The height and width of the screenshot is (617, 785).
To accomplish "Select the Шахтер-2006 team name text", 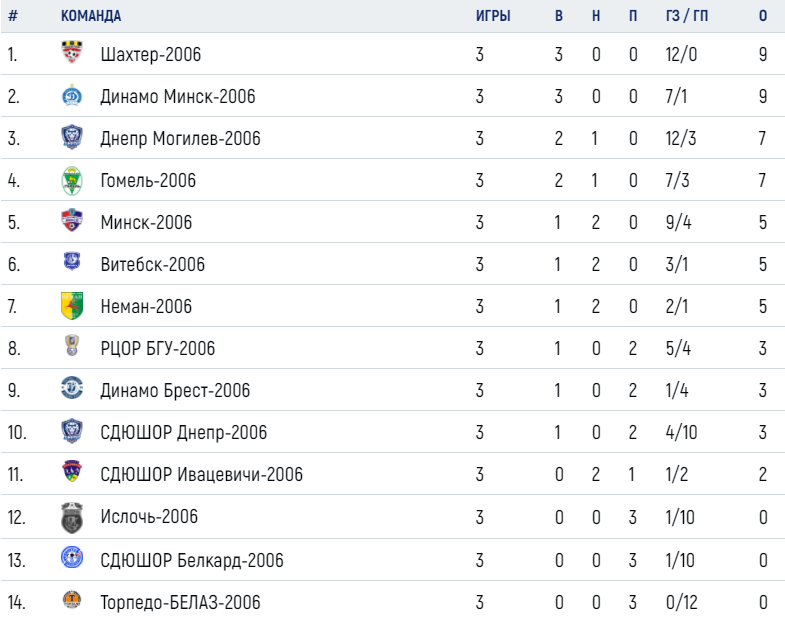I will tap(151, 55).
